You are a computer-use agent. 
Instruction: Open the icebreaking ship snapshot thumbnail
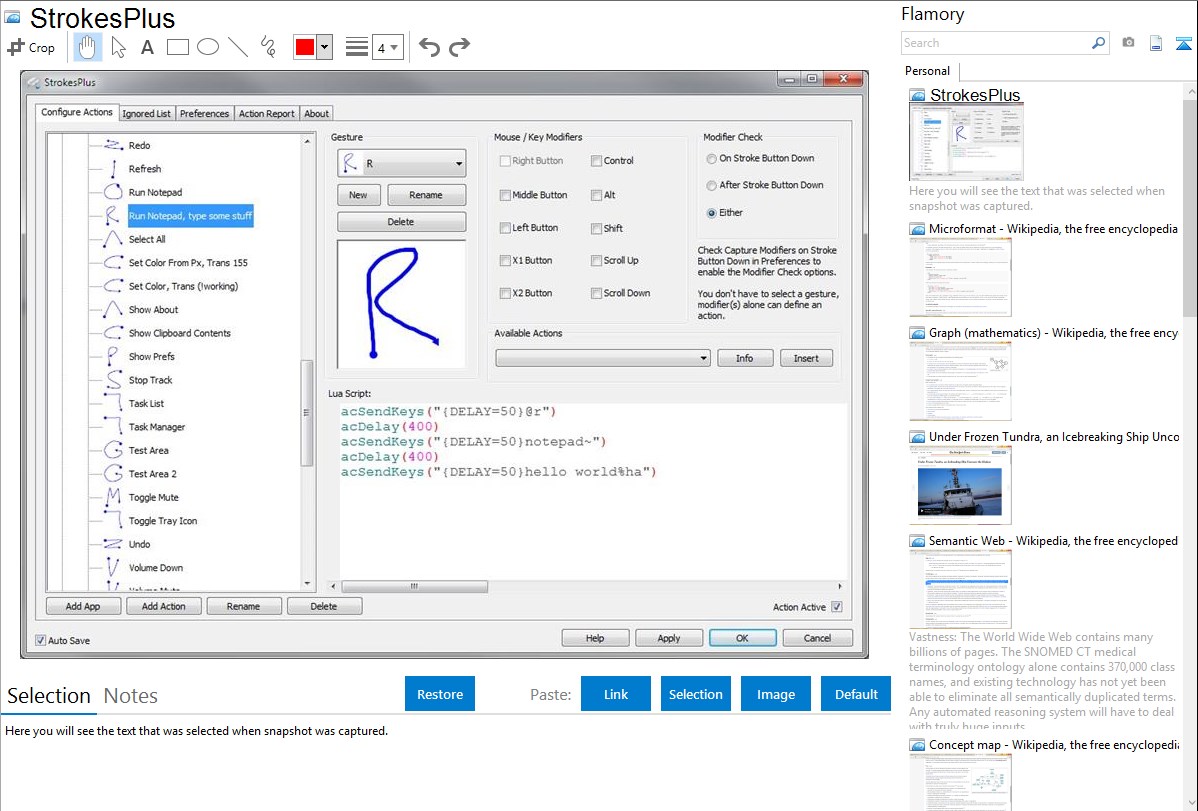point(960,485)
